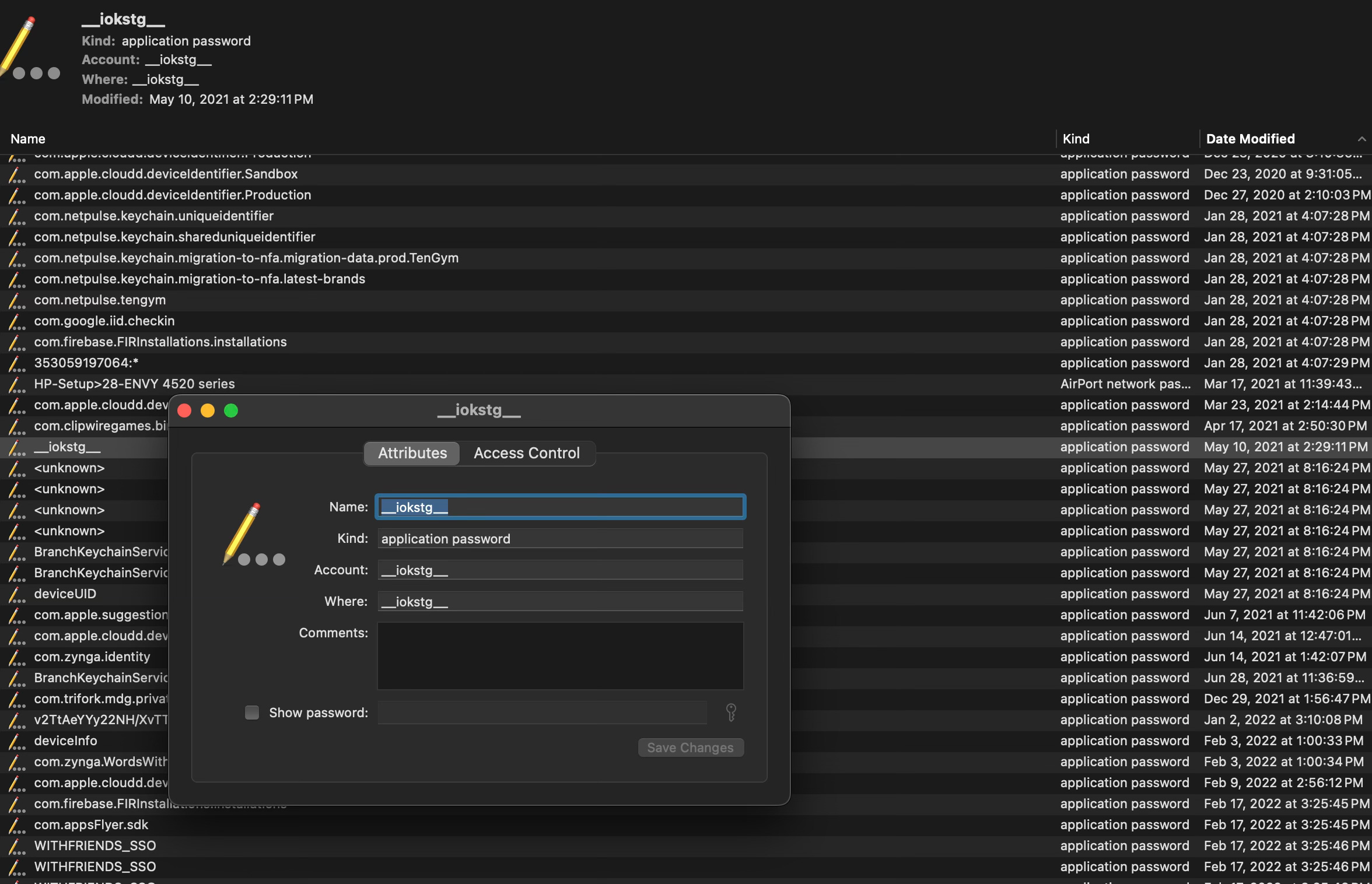The height and width of the screenshot is (884, 1372).
Task: Click pencil icon beside com.zynga.identity
Action: point(16,657)
